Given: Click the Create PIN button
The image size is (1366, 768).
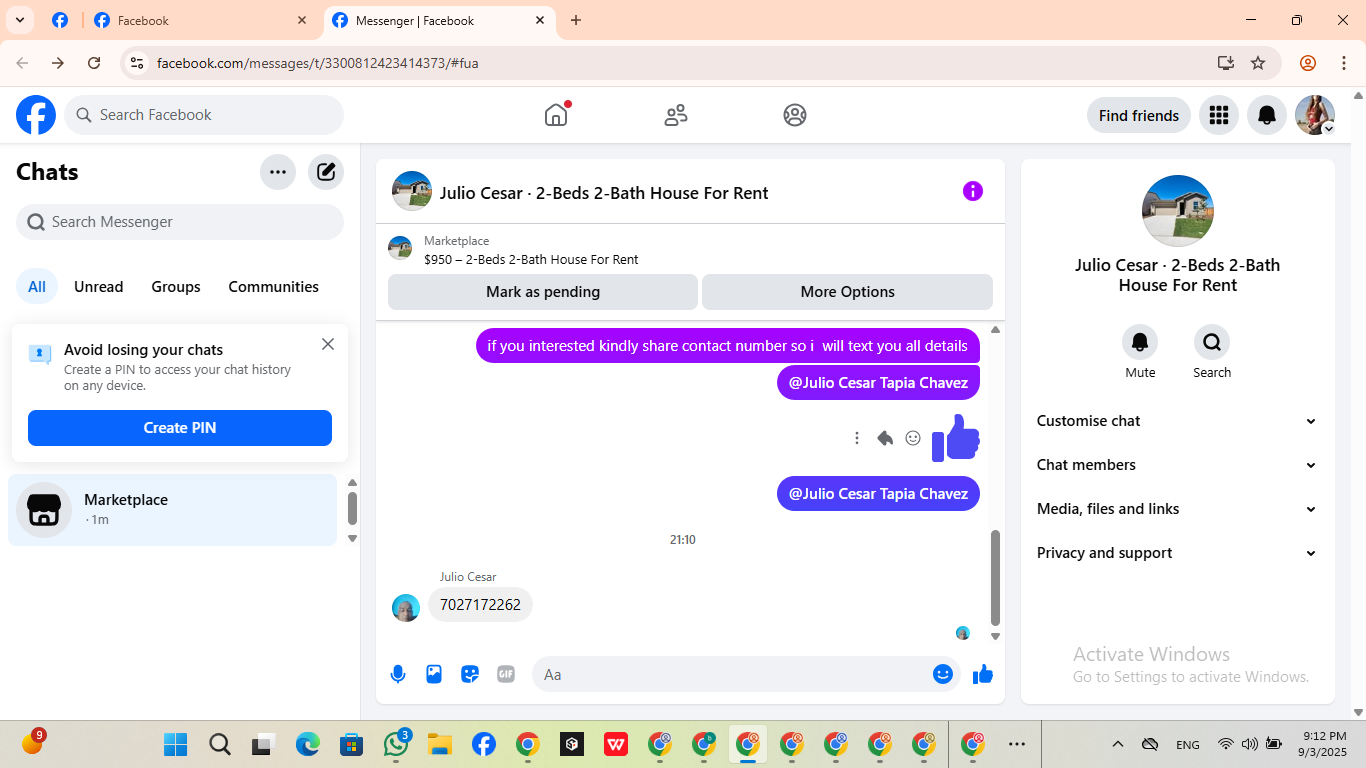Looking at the screenshot, I should (180, 428).
